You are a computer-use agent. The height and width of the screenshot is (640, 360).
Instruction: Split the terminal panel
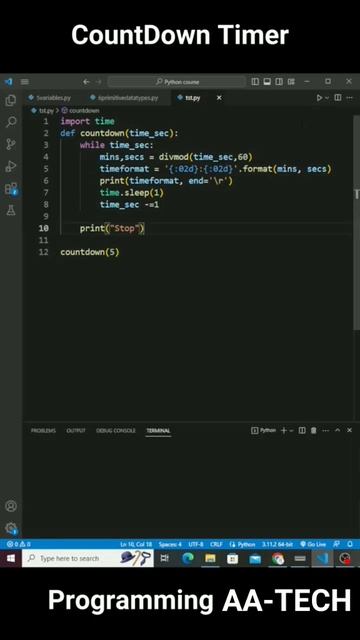302,430
